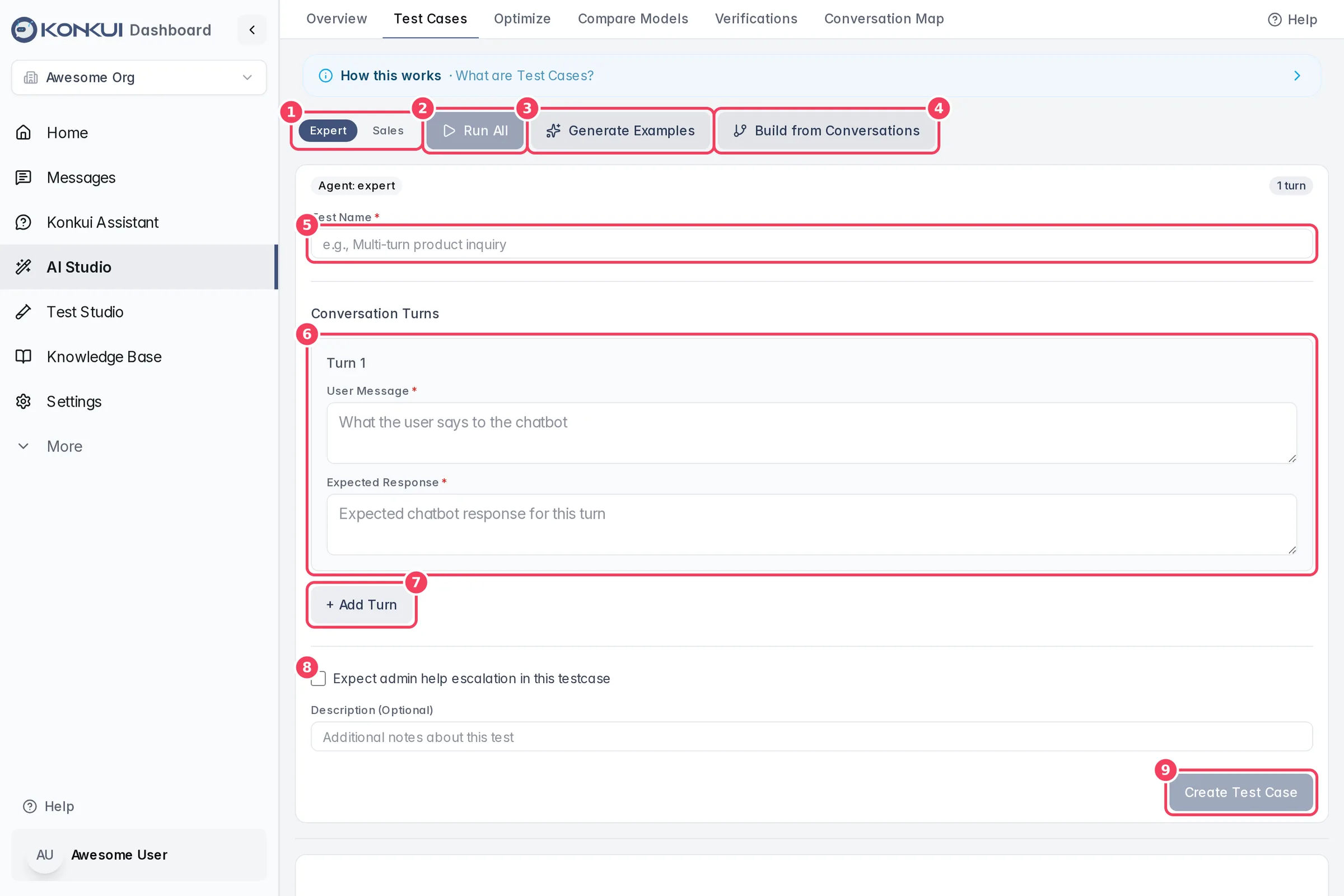
Task: Click the Conversation Turns heading
Action: pyautogui.click(x=375, y=314)
